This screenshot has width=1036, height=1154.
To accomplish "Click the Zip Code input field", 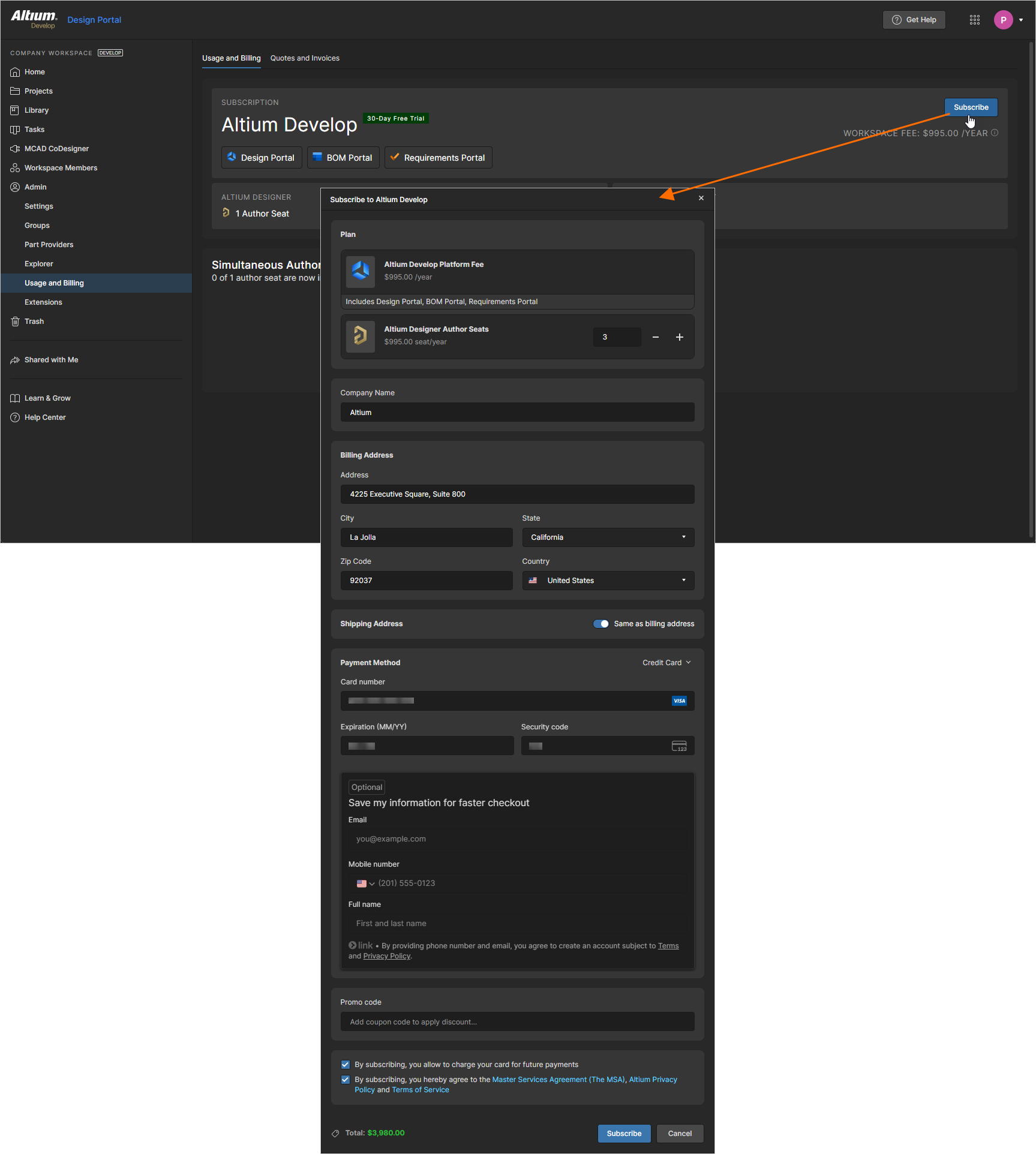I will tap(427, 581).
